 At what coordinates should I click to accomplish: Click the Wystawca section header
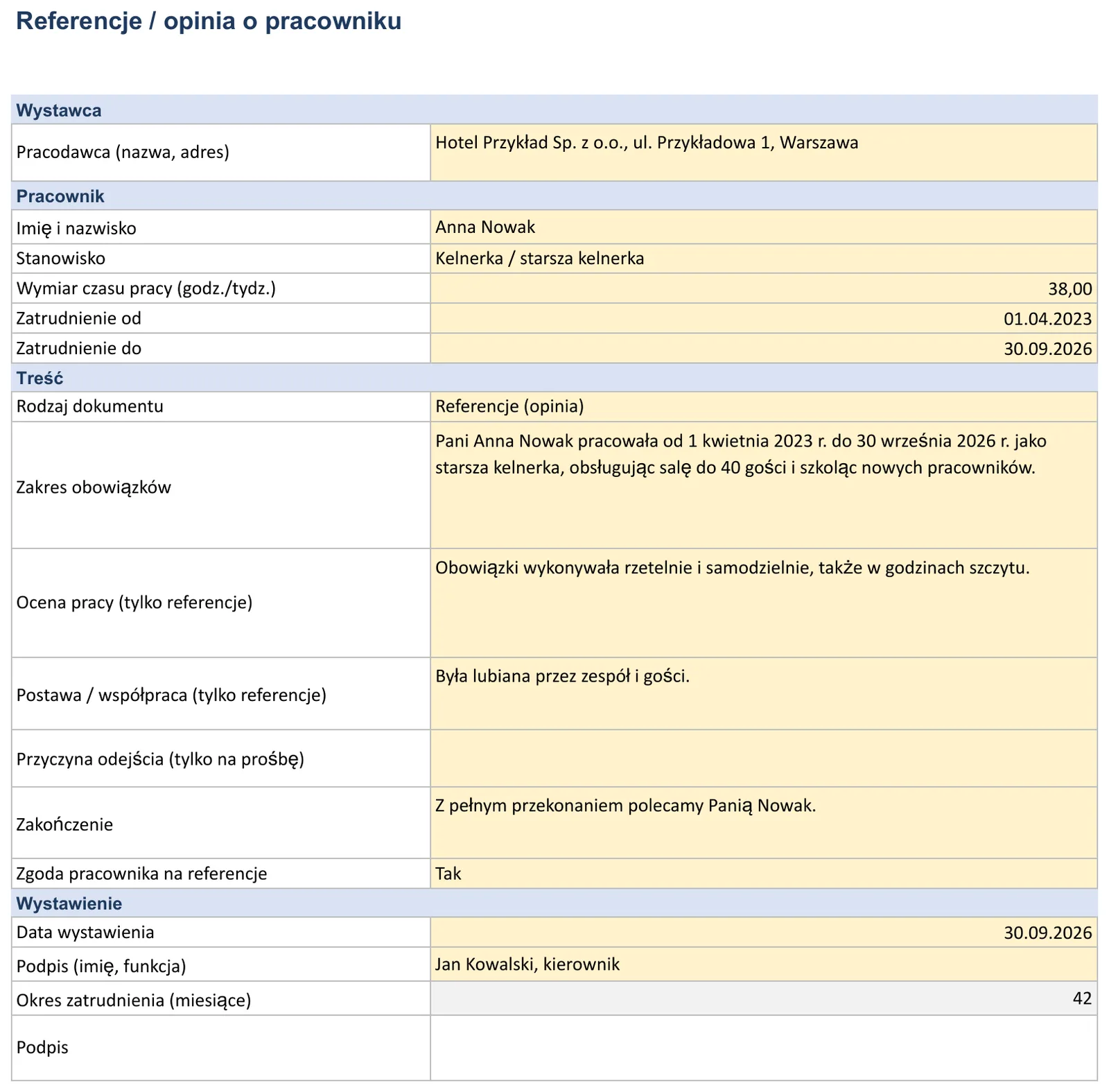click(554, 110)
